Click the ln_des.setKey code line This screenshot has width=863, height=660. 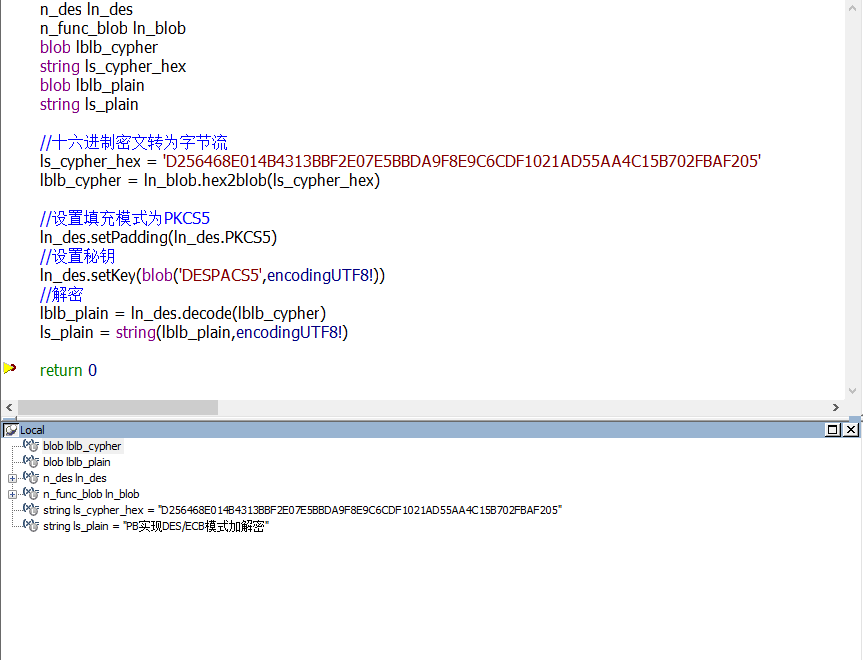click(212, 275)
